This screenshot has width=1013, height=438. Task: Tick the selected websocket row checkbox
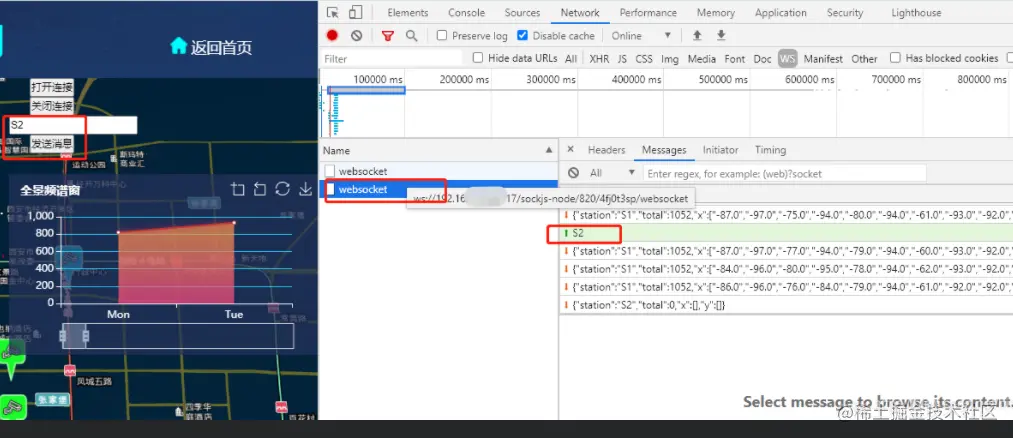click(330, 189)
